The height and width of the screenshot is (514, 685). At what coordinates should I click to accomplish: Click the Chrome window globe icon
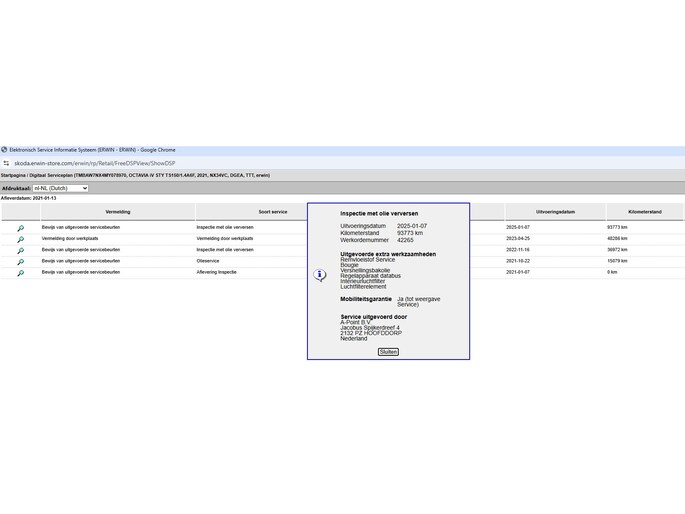4,150
